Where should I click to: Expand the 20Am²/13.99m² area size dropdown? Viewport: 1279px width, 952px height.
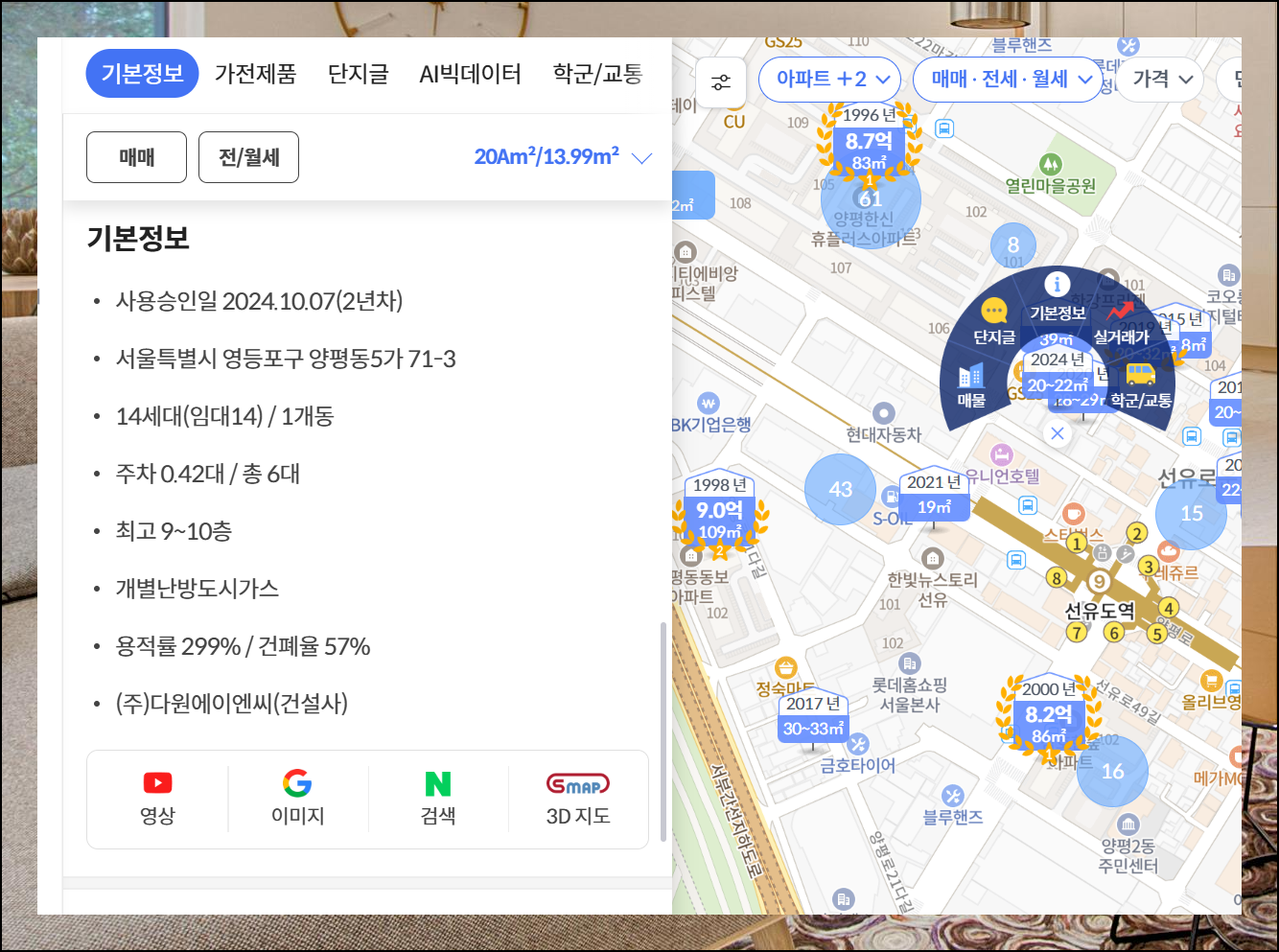(x=563, y=157)
